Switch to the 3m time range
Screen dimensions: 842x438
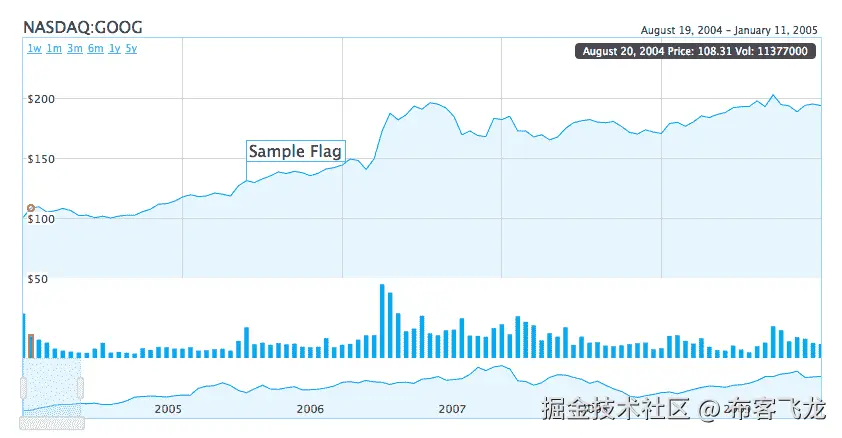pos(75,48)
